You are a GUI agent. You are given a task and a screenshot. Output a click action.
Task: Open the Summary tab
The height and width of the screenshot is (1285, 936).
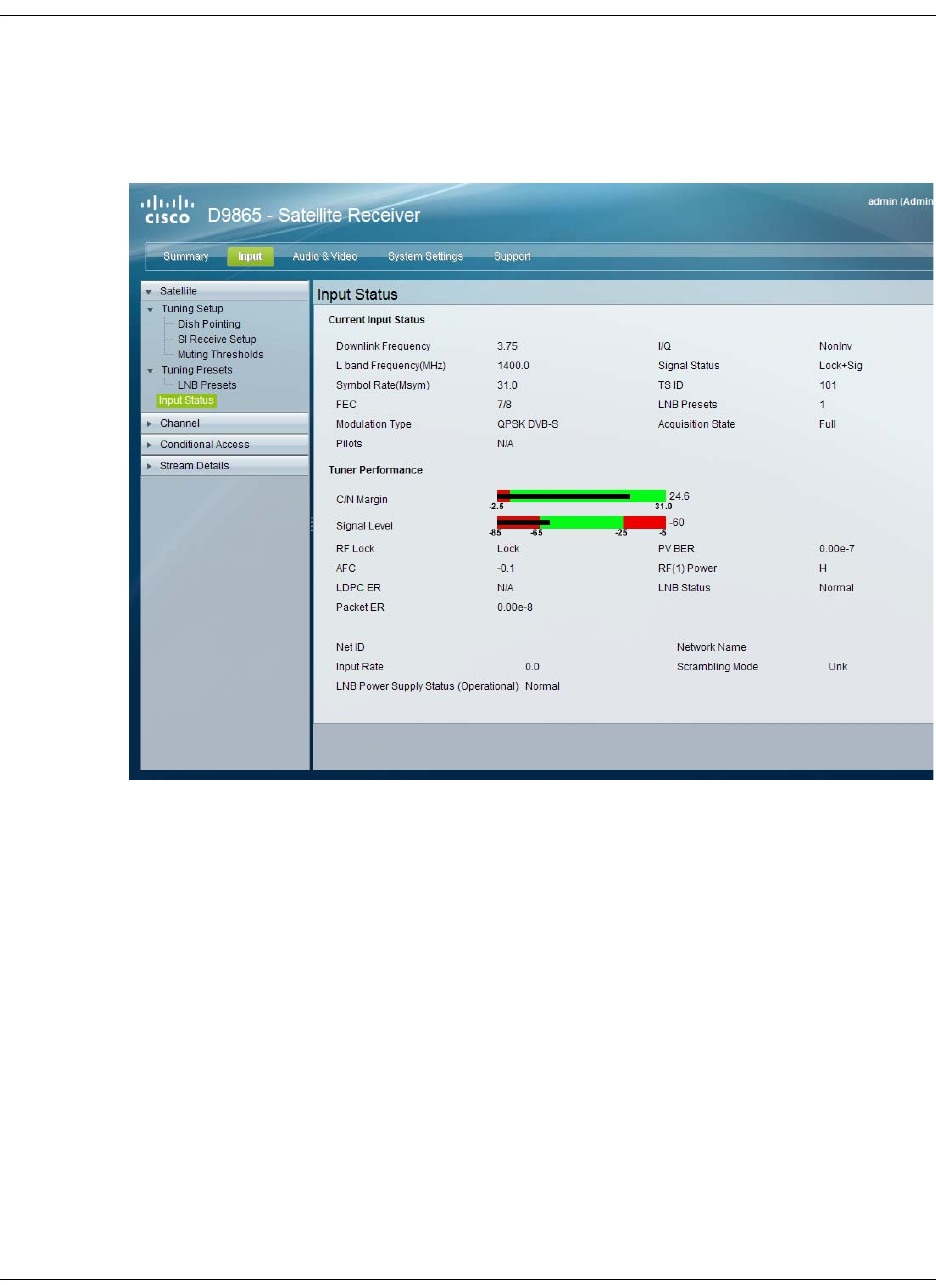(x=186, y=257)
